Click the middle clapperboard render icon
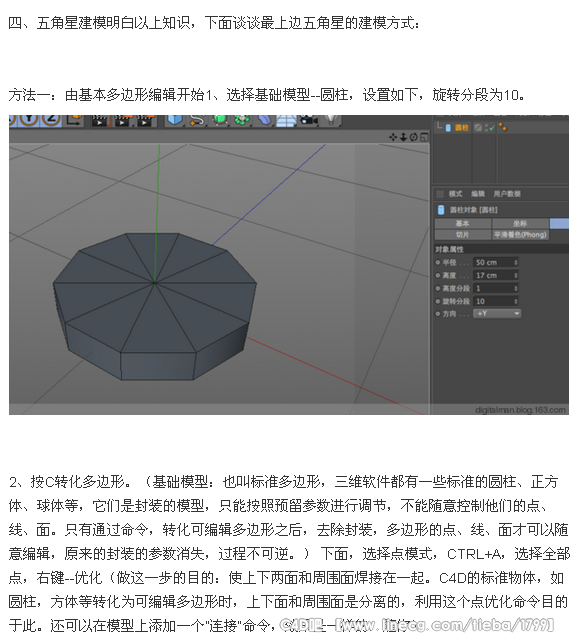This screenshot has width=580, height=642. (x=122, y=120)
